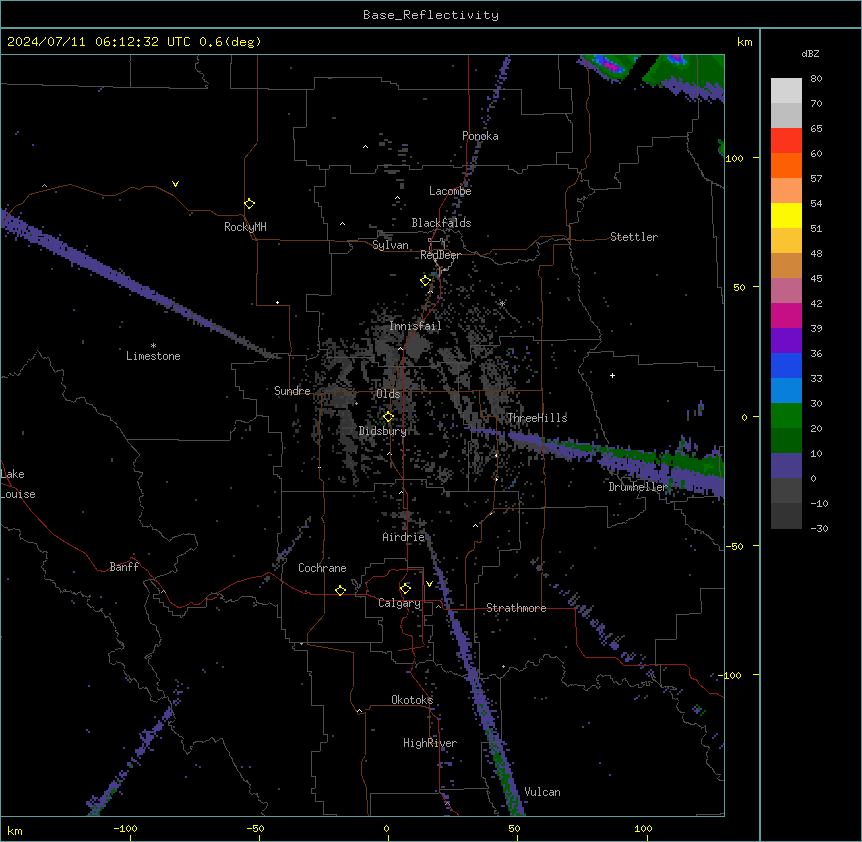Select the HighRiver label
Screen dimensions: 862x842
pyautogui.click(x=430, y=743)
